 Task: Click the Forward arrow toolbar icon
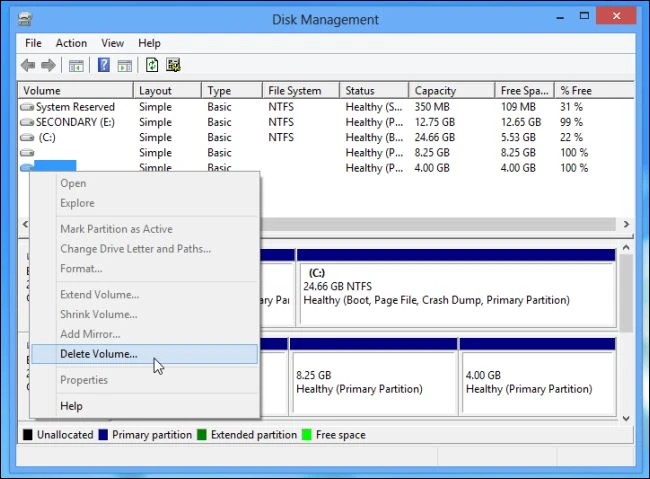49,66
